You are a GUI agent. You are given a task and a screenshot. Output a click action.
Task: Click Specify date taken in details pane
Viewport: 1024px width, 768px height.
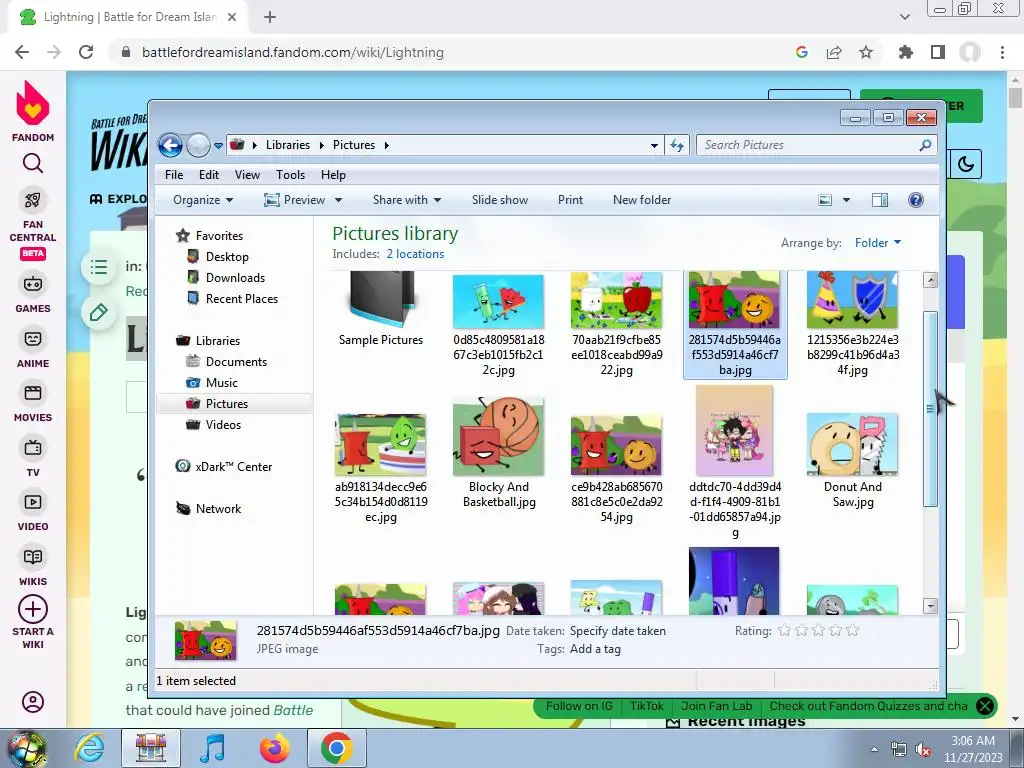[618, 631]
